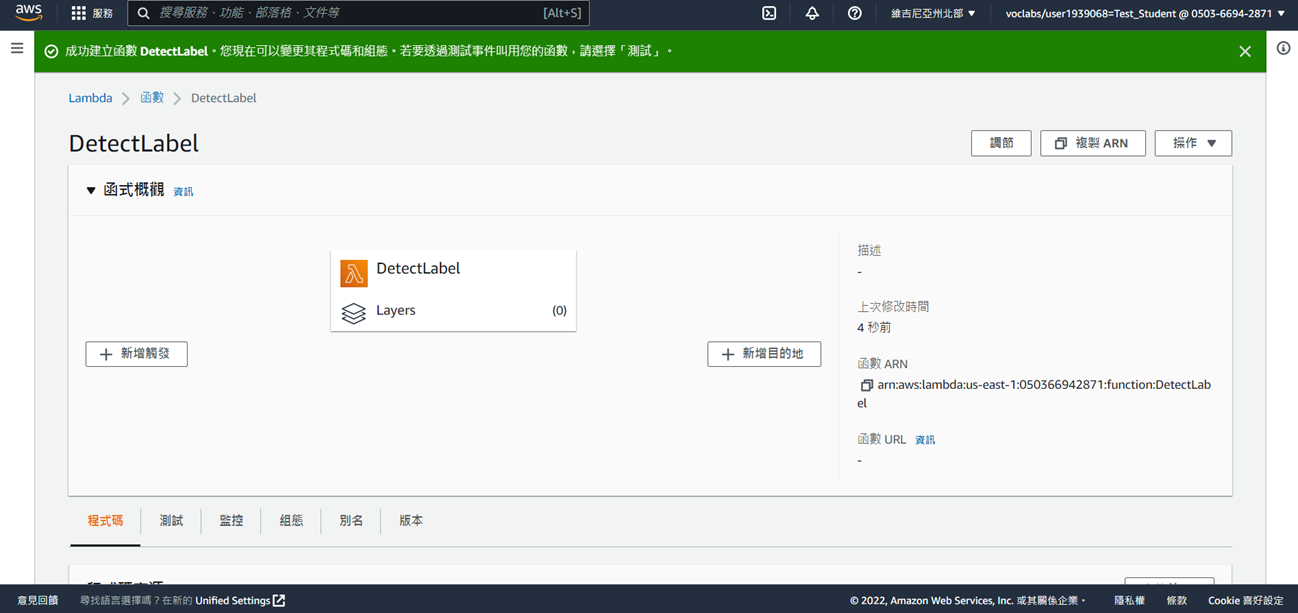The width and height of the screenshot is (1298, 613).
Task: Open the notifications bell
Action: 812,13
